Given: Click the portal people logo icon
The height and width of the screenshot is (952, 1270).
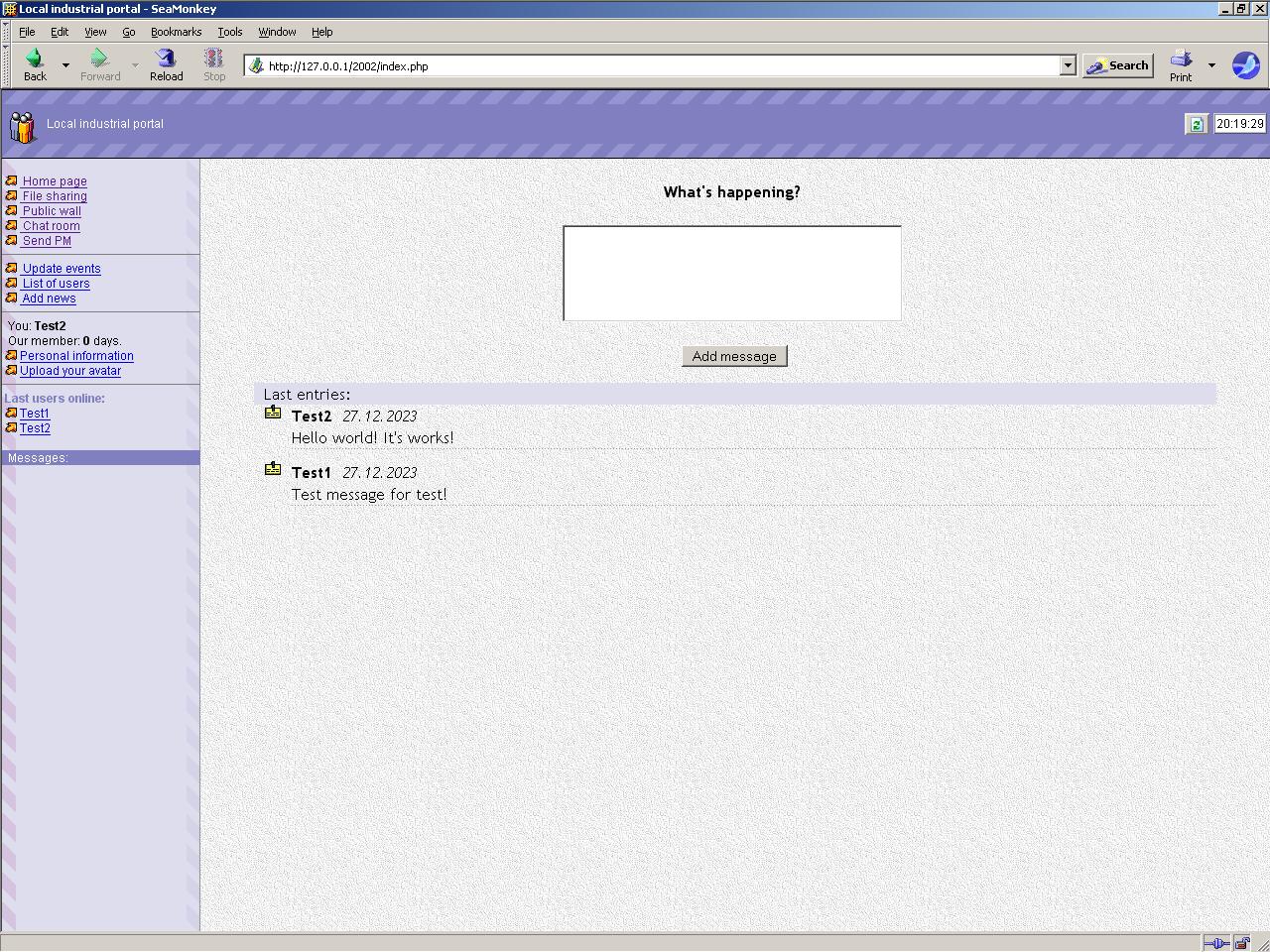Looking at the screenshot, I should [22, 127].
